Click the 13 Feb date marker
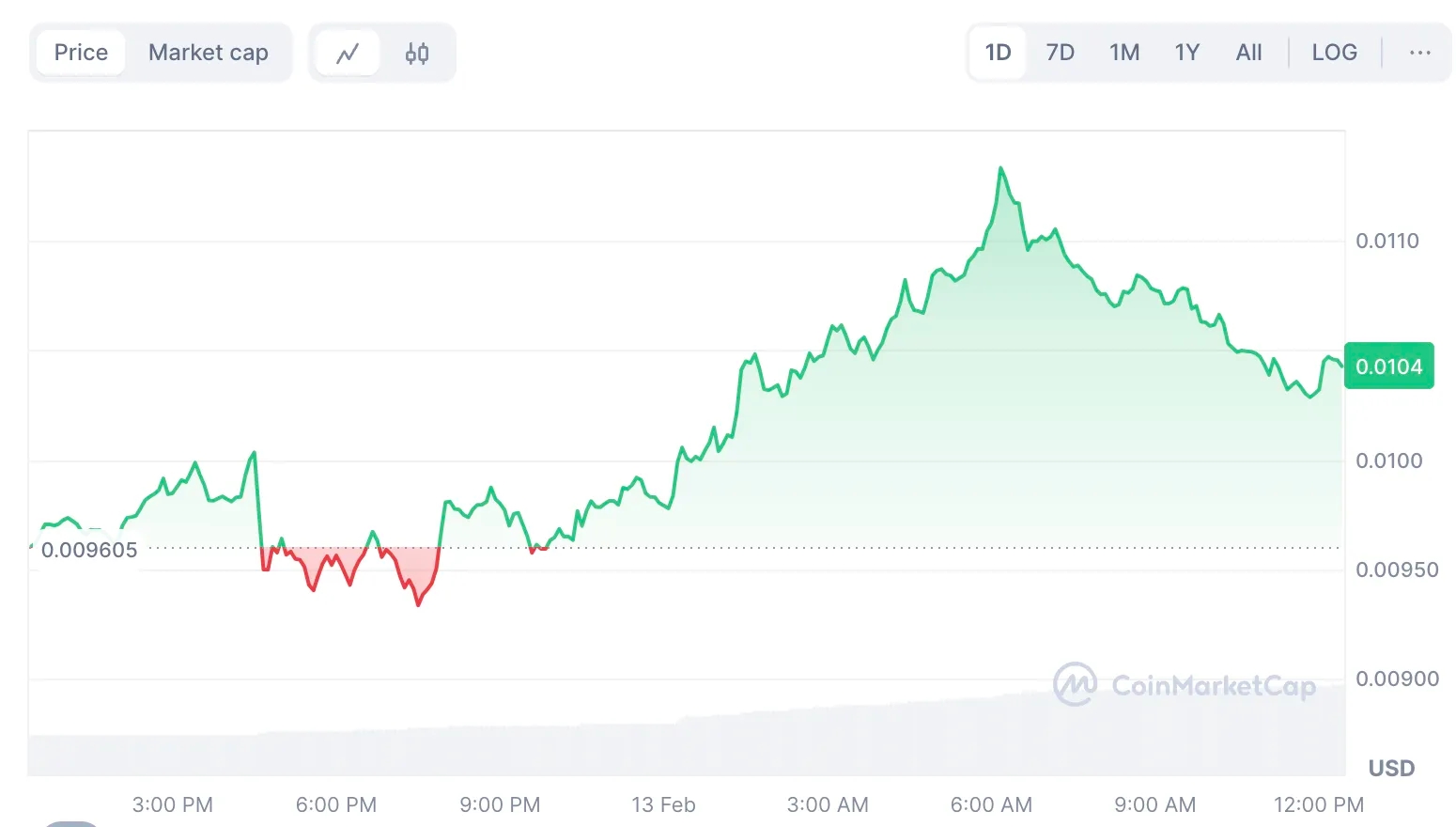This screenshot has width=1456, height=827. tap(663, 804)
